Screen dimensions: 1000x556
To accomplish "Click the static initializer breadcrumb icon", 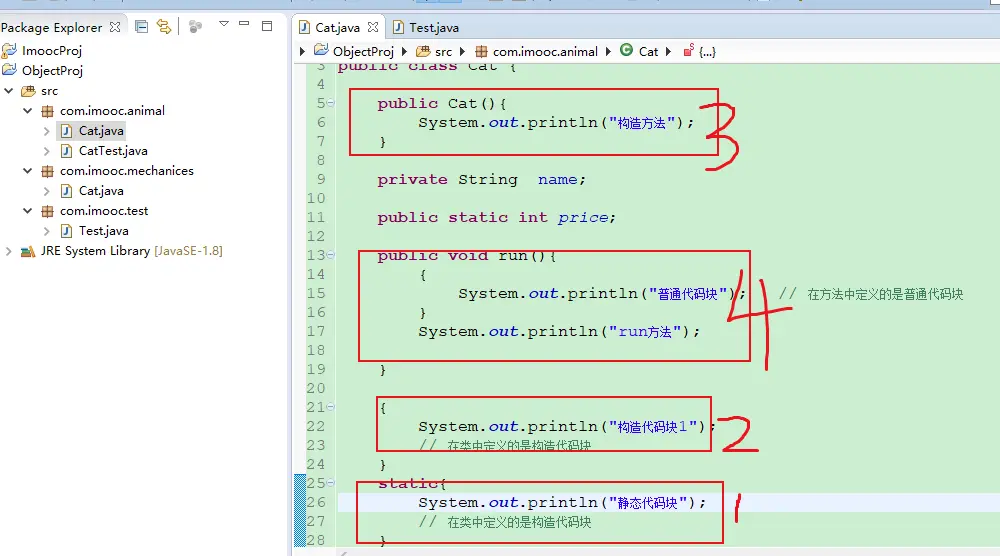I will click(688, 51).
